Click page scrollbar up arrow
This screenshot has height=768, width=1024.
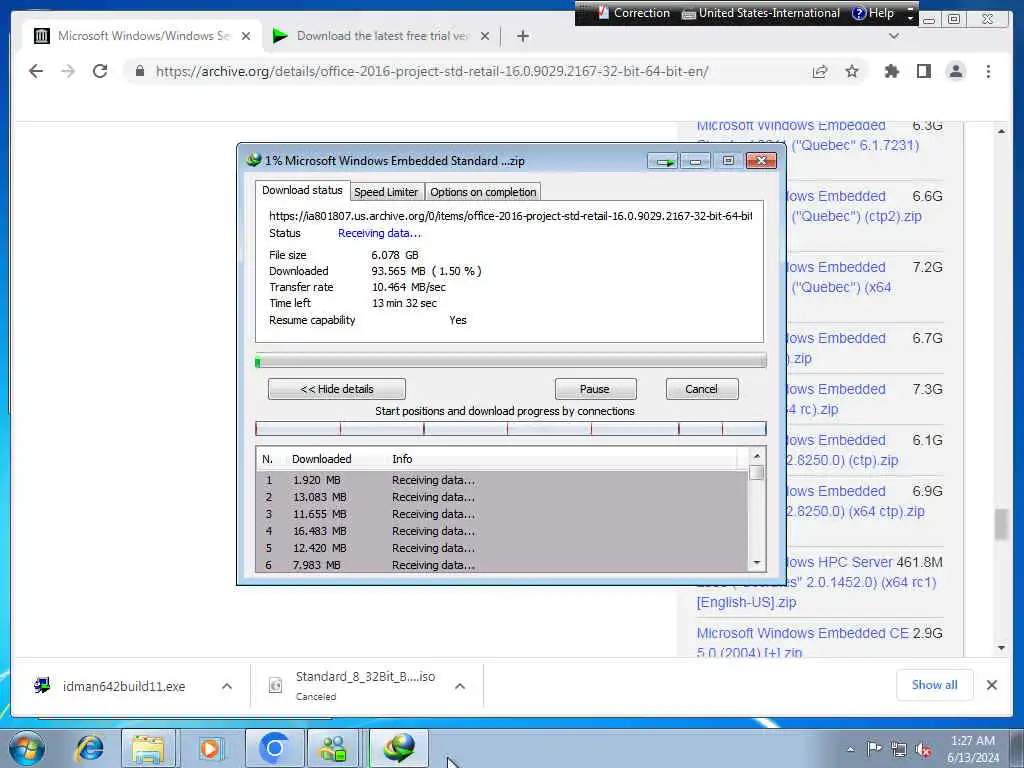pyautogui.click(x=1001, y=131)
